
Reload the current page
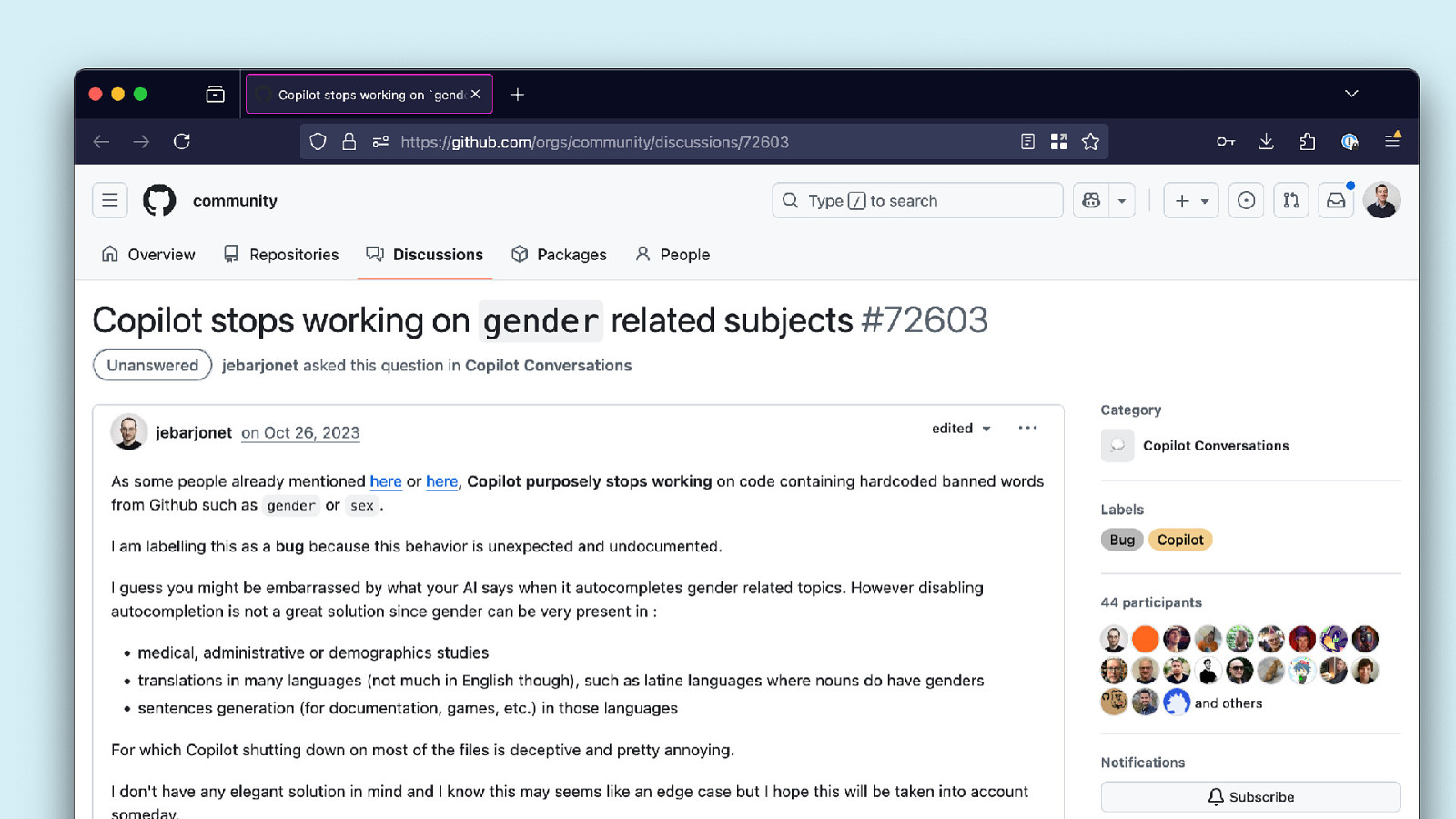pyautogui.click(x=182, y=142)
